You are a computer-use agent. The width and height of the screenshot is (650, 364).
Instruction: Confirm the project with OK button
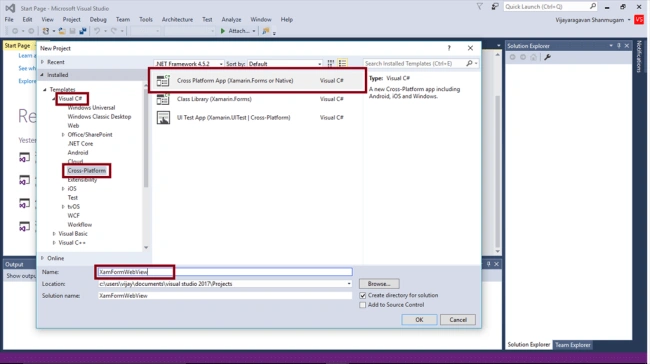(x=419, y=320)
